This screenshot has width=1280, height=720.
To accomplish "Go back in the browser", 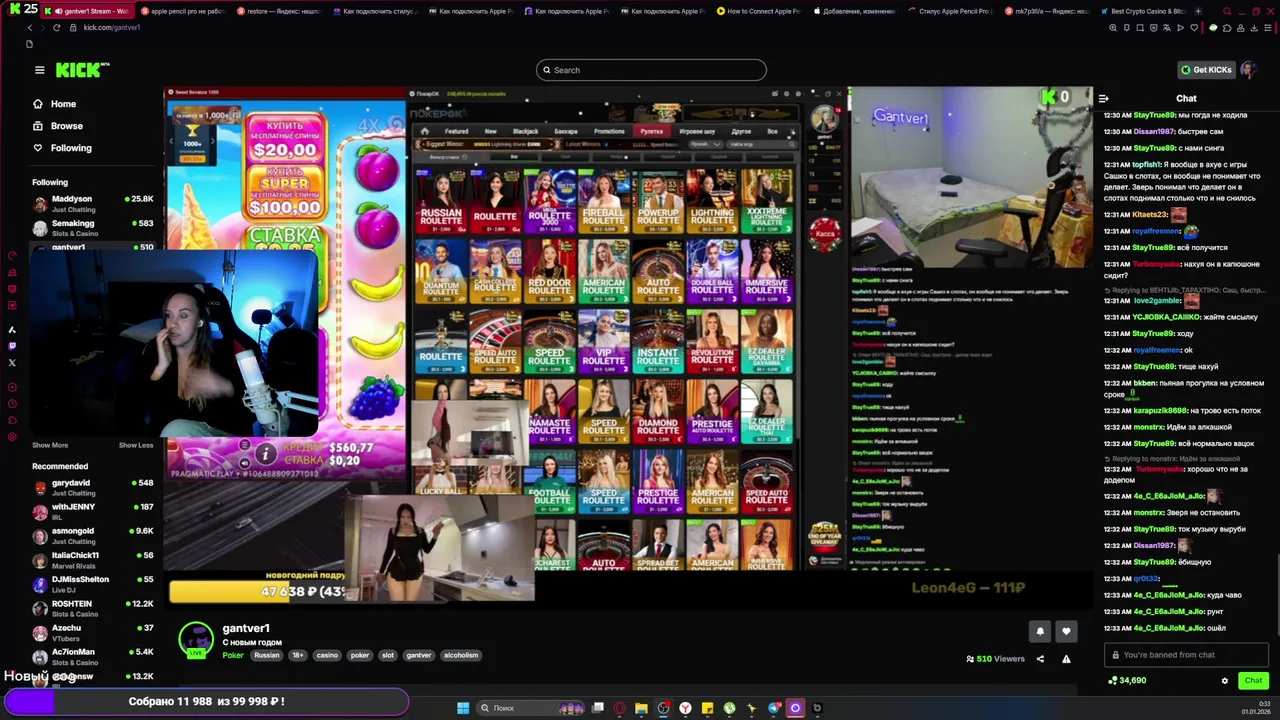I will coord(30,27).
